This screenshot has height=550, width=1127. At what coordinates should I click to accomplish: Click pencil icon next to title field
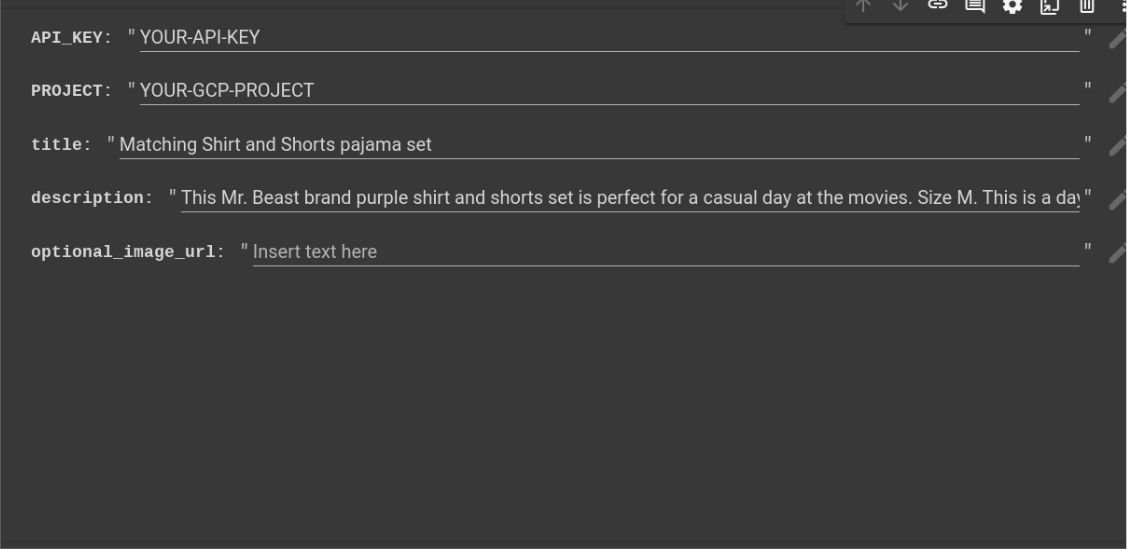coord(1117,146)
